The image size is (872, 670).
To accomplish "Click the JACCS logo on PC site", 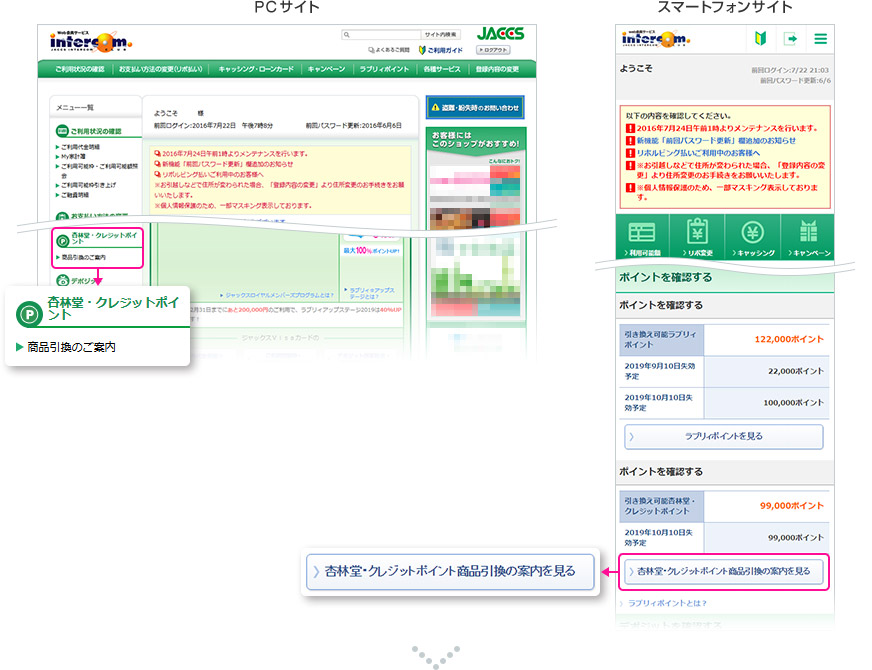I will pyautogui.click(x=500, y=34).
